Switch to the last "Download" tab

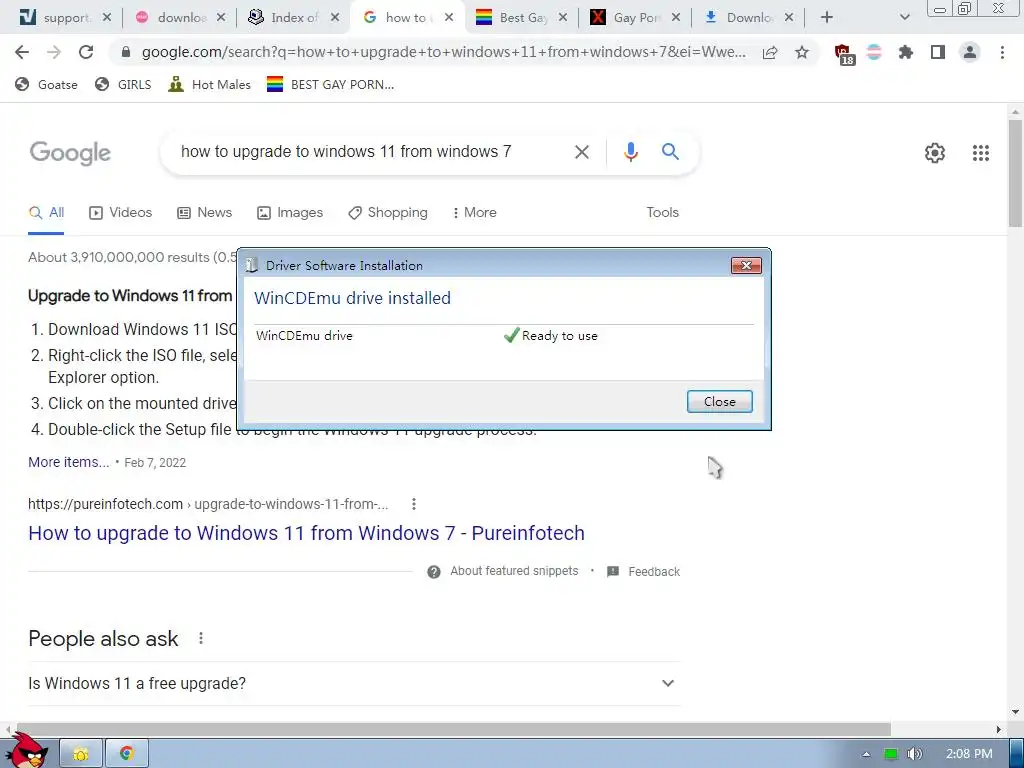tap(748, 18)
